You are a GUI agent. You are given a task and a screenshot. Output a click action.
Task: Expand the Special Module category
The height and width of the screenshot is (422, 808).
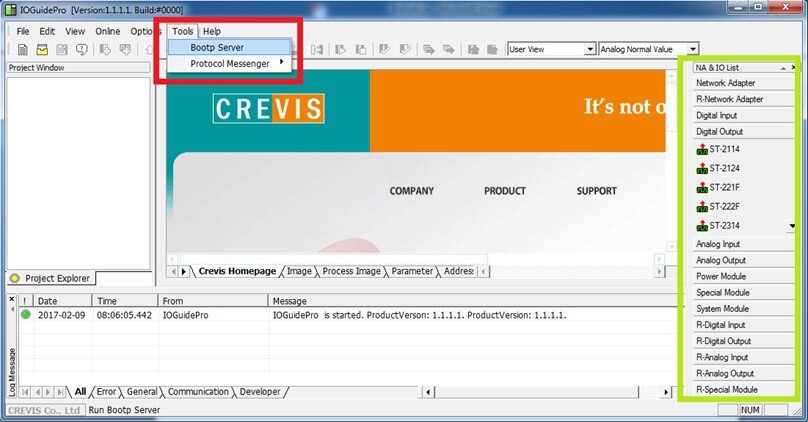click(x=744, y=293)
